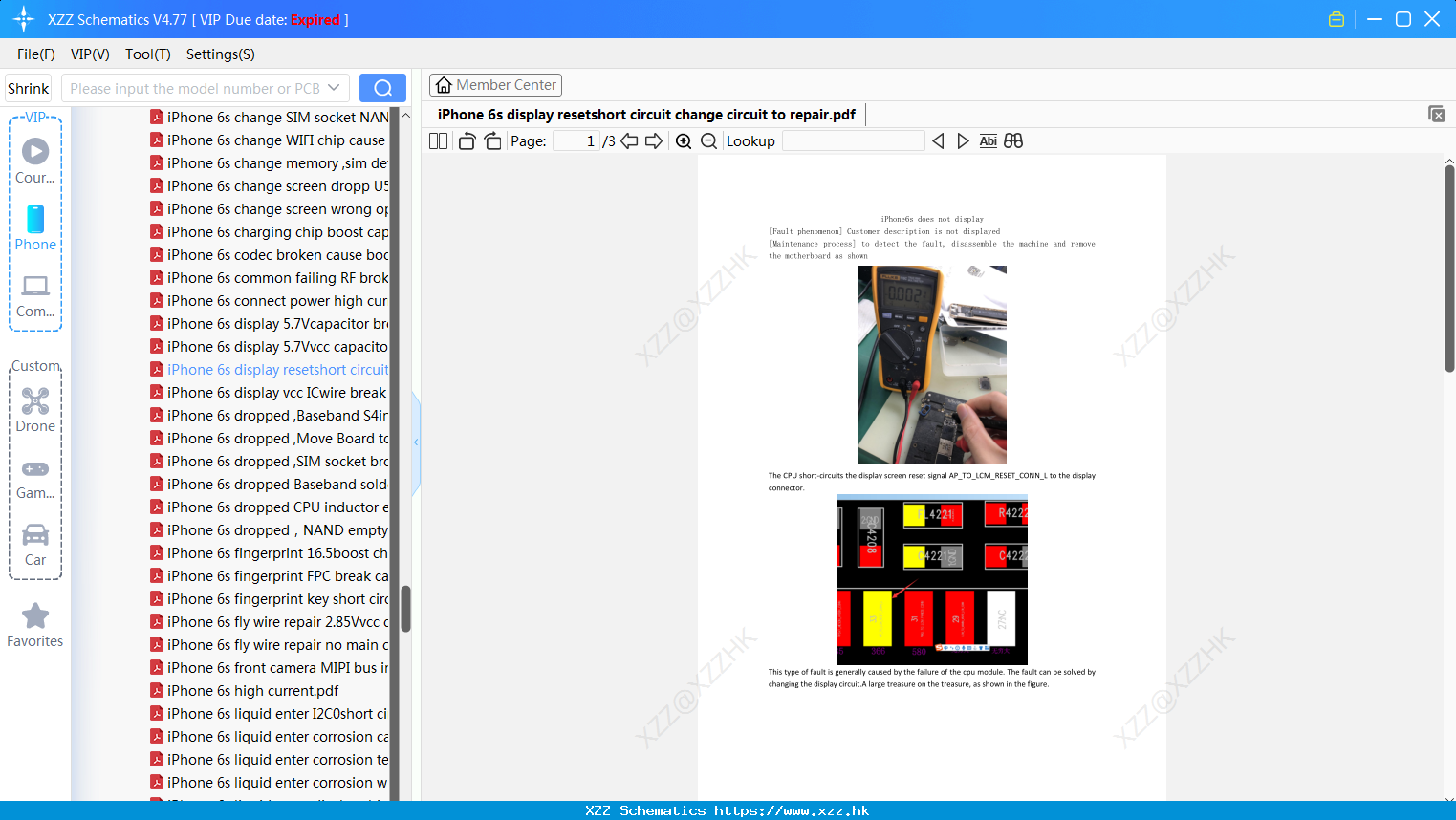Click the multimeter photo in the PDF

pyautogui.click(x=932, y=365)
